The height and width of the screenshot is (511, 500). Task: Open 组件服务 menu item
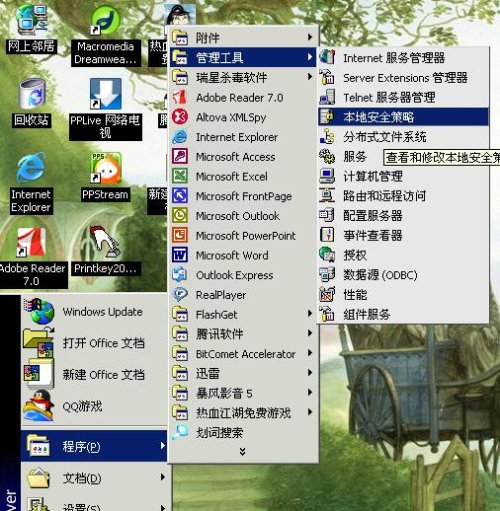(403, 314)
